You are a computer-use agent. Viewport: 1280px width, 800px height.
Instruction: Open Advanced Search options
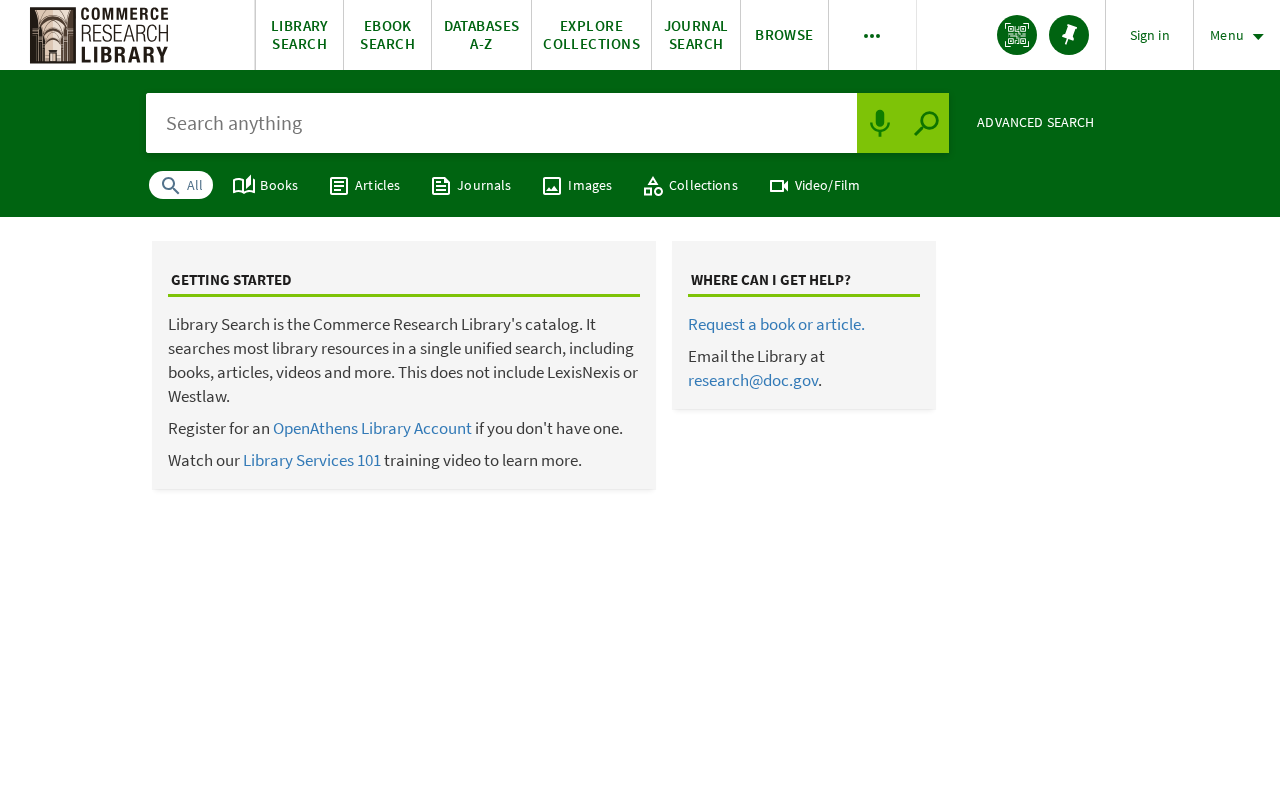[x=1035, y=123]
